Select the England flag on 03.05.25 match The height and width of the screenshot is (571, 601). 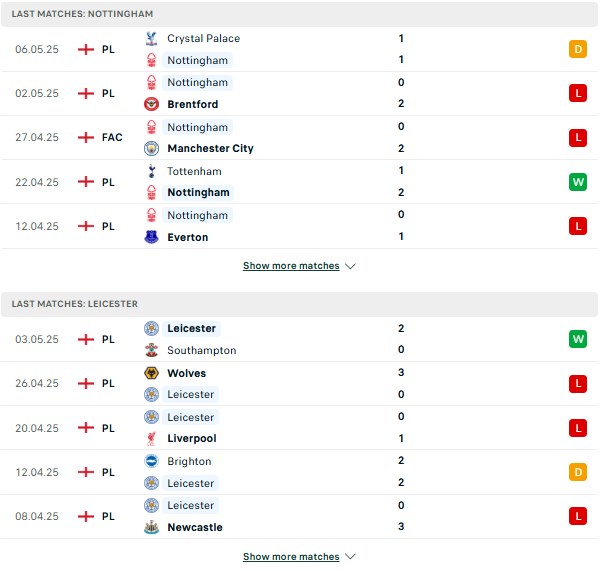click(86, 339)
